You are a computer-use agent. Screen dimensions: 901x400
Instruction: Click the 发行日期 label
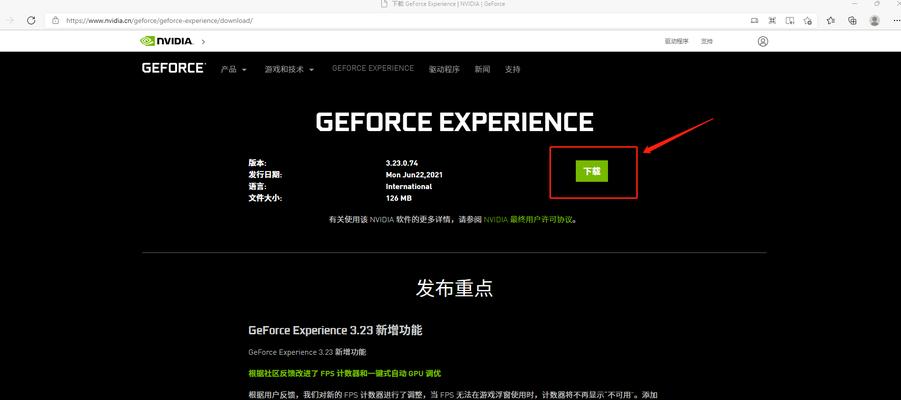(265, 175)
